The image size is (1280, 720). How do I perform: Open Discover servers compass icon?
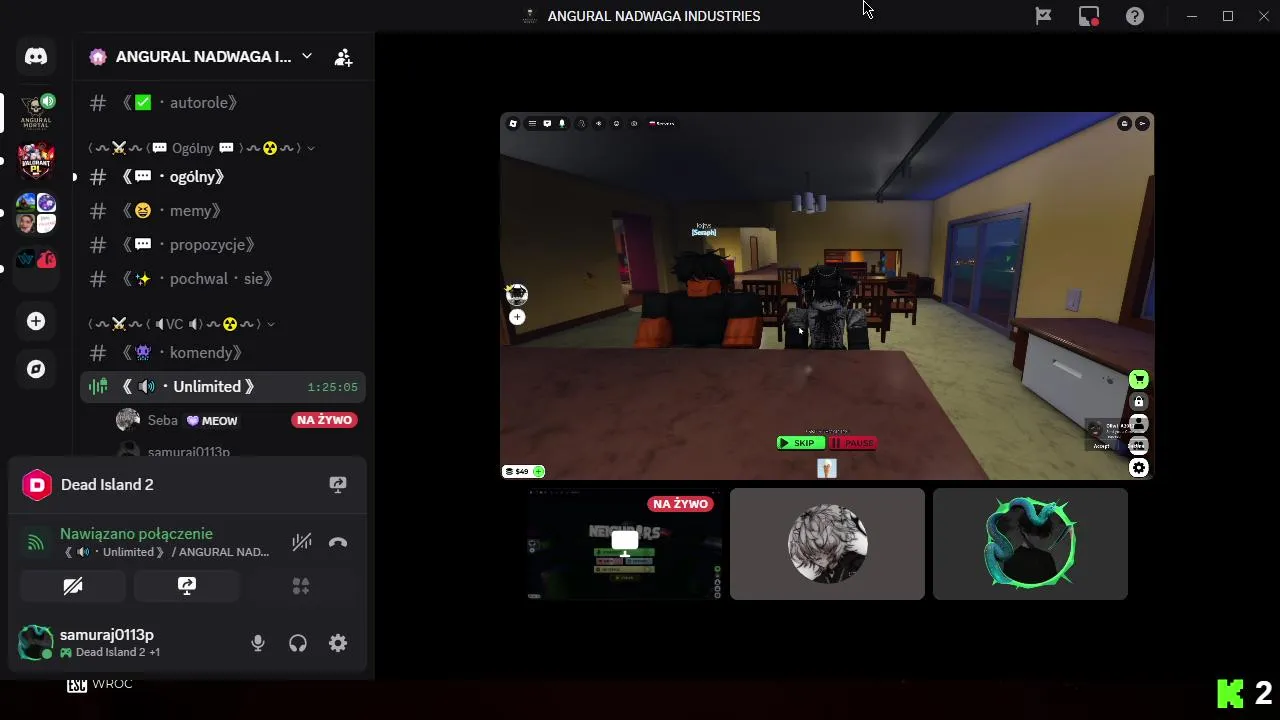pos(36,369)
